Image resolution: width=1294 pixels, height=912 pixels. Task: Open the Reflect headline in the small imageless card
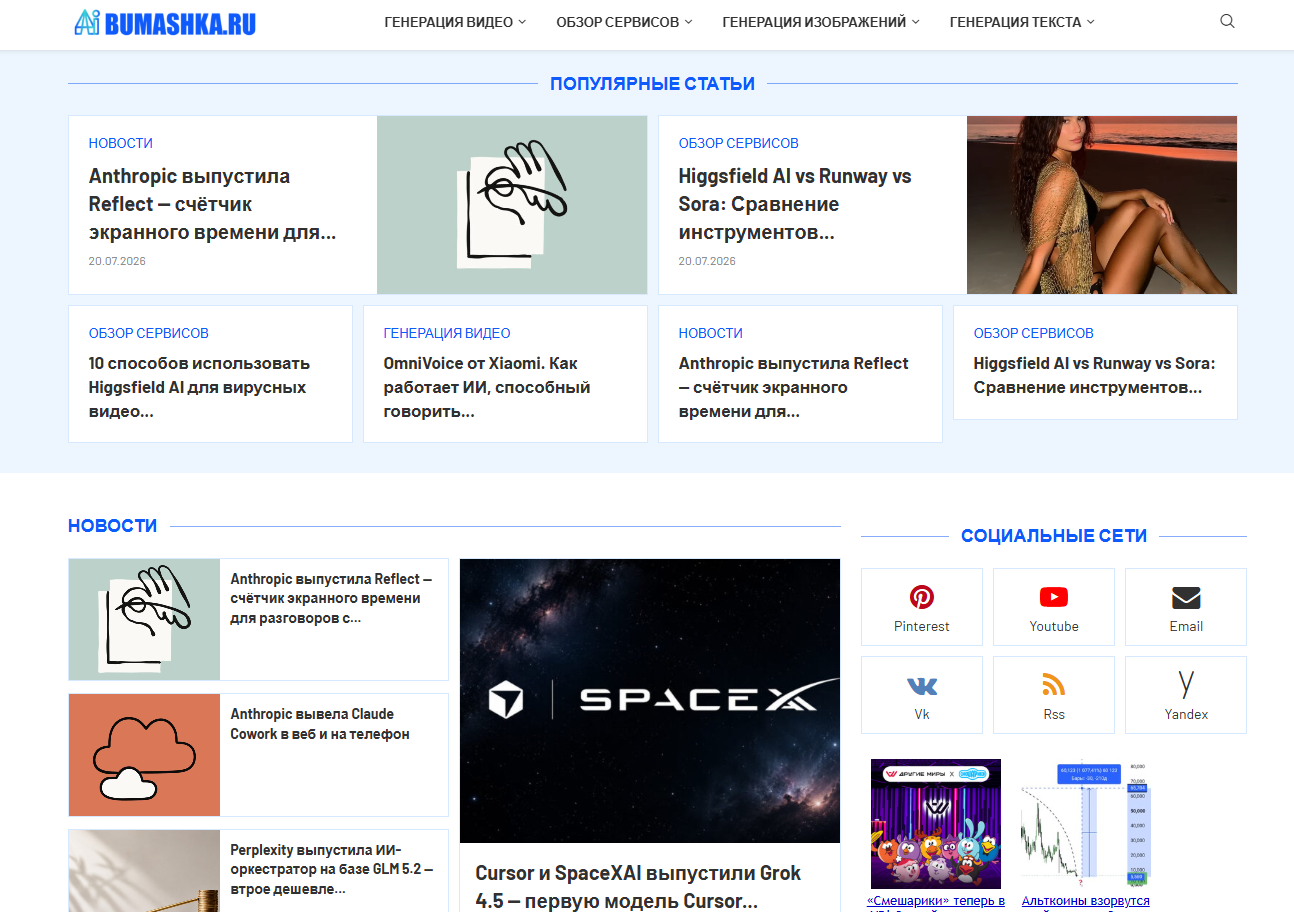point(794,387)
